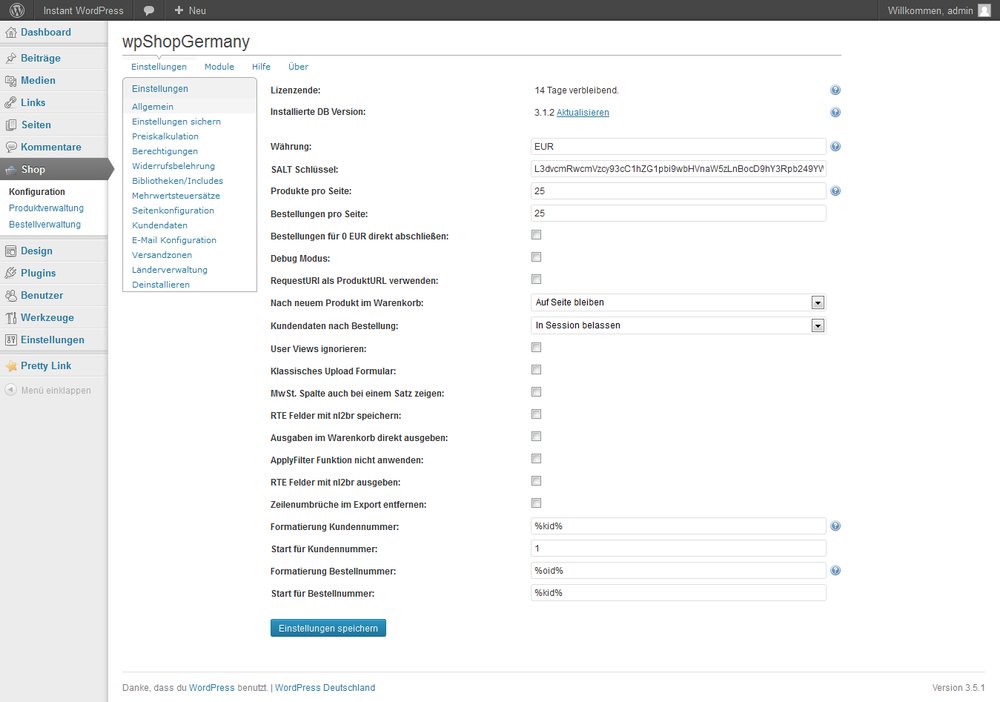Open Deinstallieren settings link

point(161,285)
